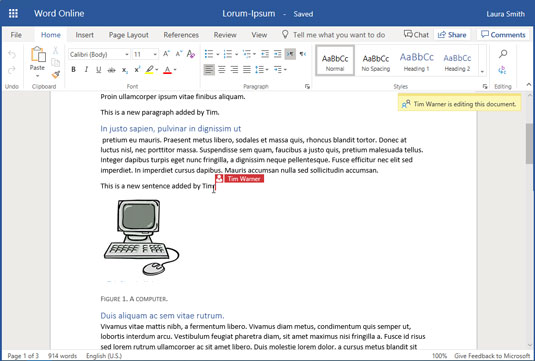
Task: Apply the Heading 2 style
Action: tap(457, 61)
